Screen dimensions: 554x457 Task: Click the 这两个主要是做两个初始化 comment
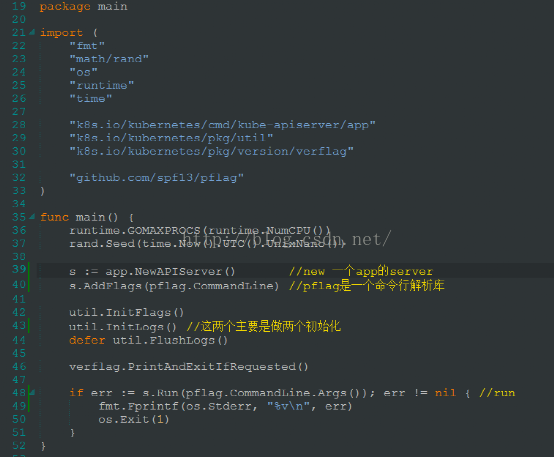point(264,326)
